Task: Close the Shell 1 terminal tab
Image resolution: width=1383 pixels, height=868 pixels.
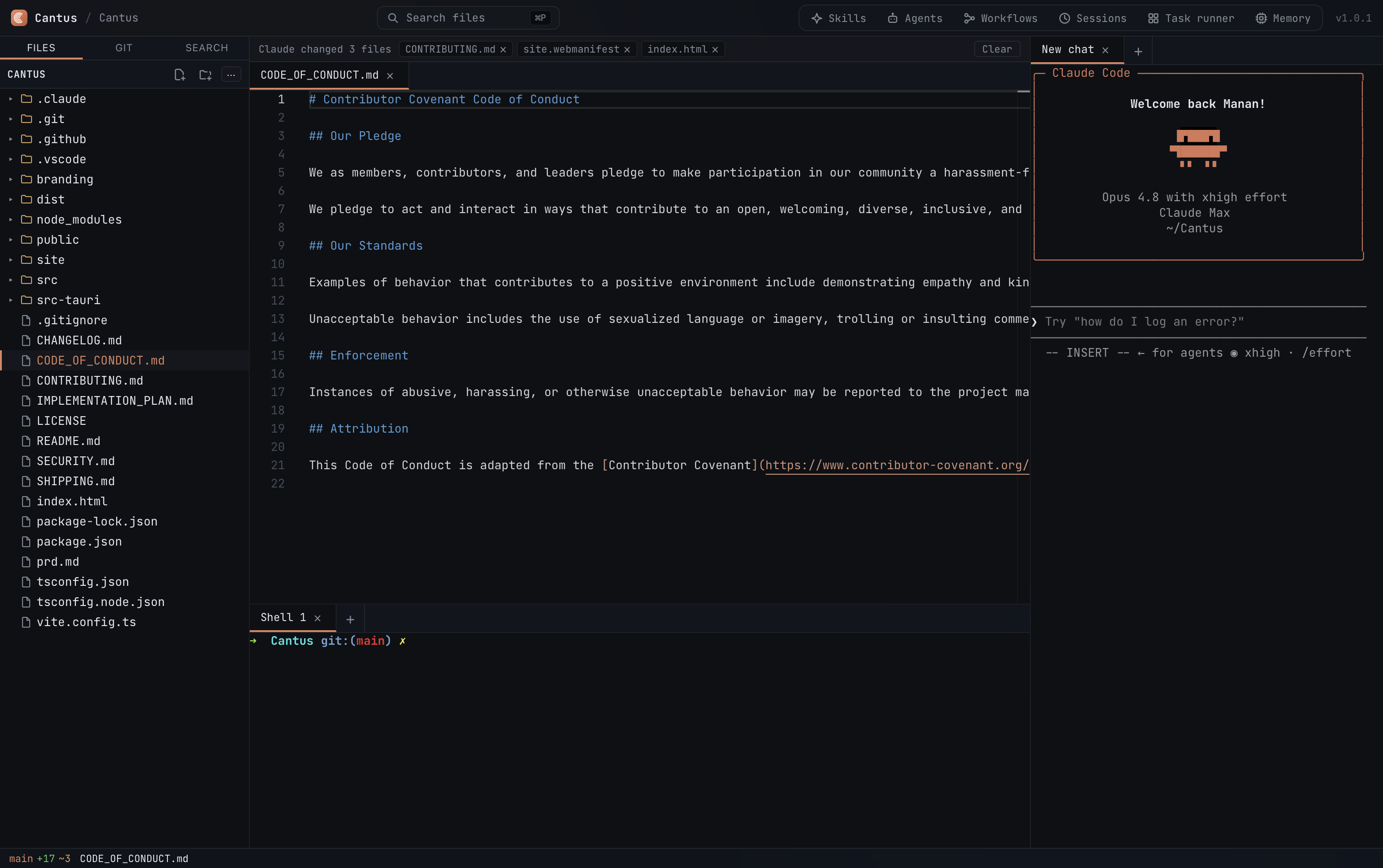Action: click(317, 618)
